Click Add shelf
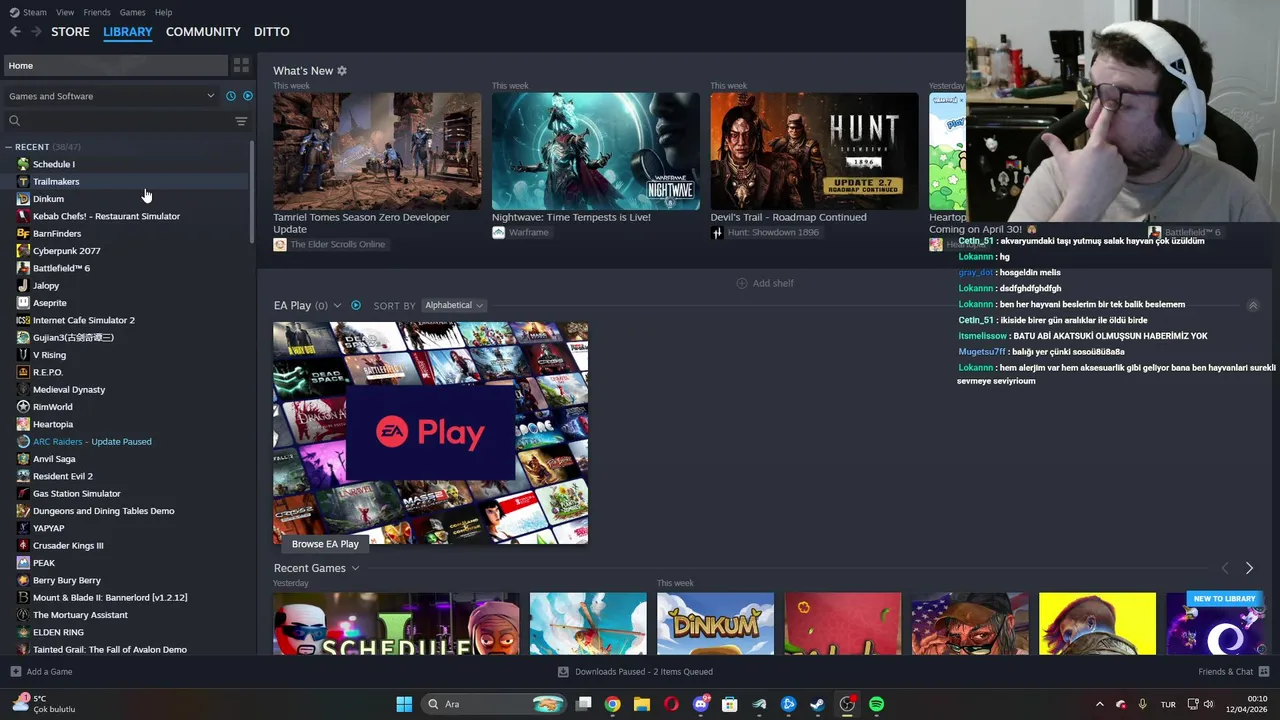The height and width of the screenshot is (720, 1280). pos(765,283)
